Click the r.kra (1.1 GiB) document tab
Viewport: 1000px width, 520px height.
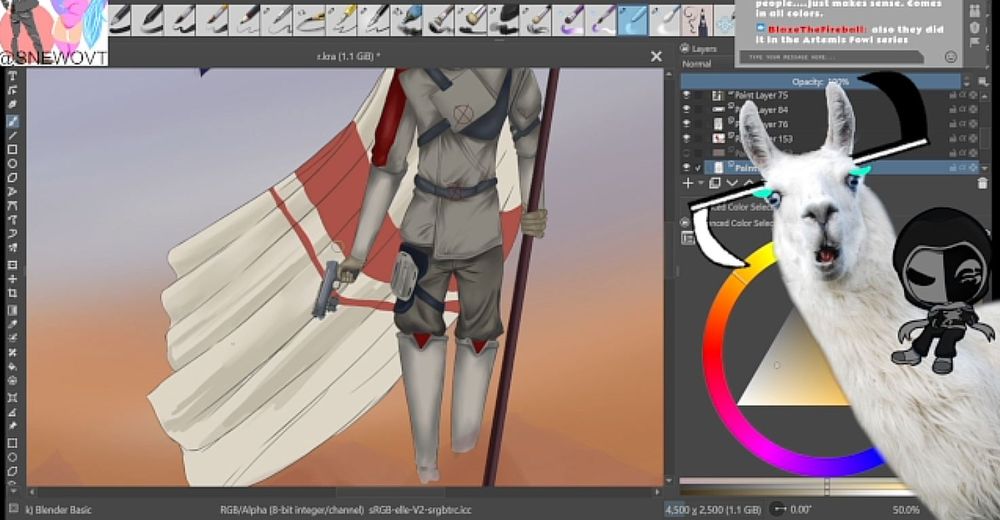[x=348, y=56]
